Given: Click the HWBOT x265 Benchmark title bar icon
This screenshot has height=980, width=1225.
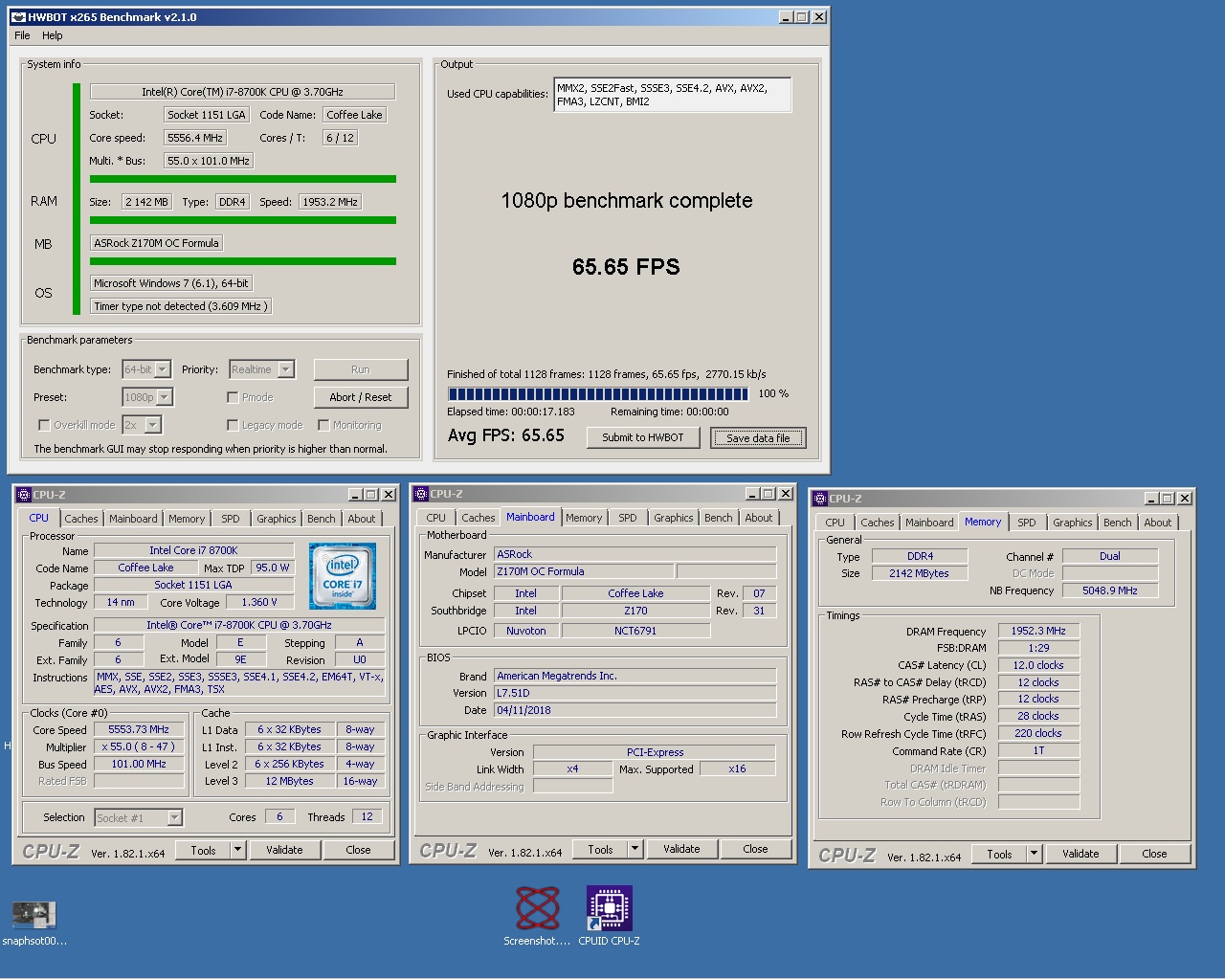Looking at the screenshot, I should tap(18, 17).
